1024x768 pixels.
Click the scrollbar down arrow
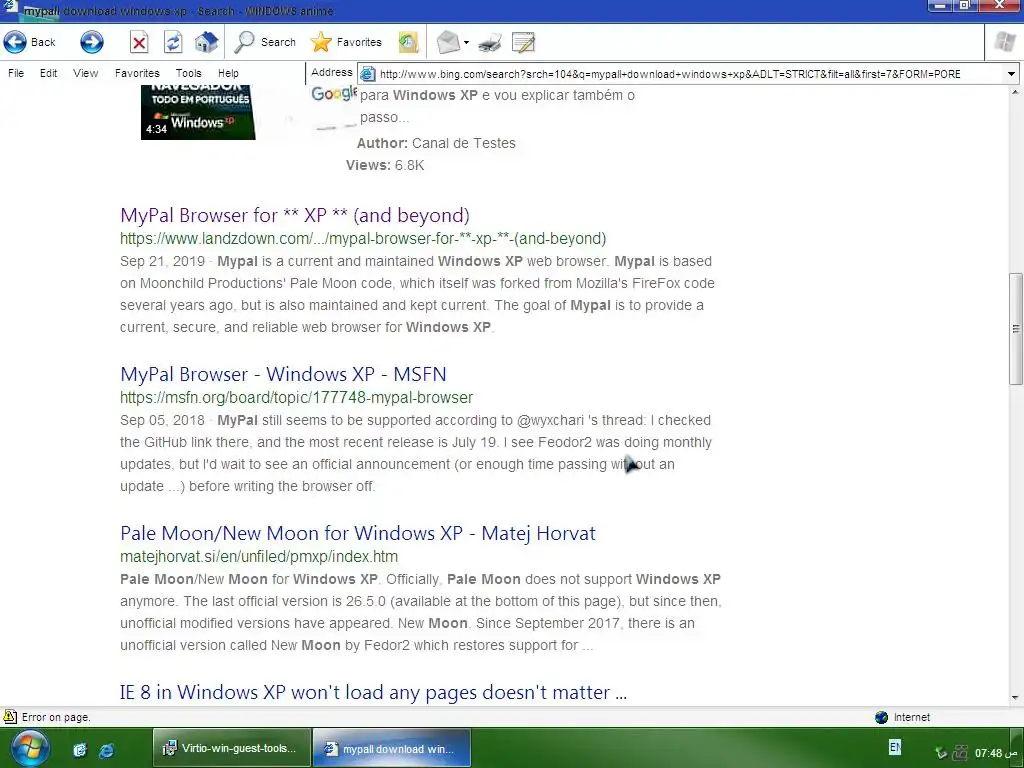click(1016, 697)
